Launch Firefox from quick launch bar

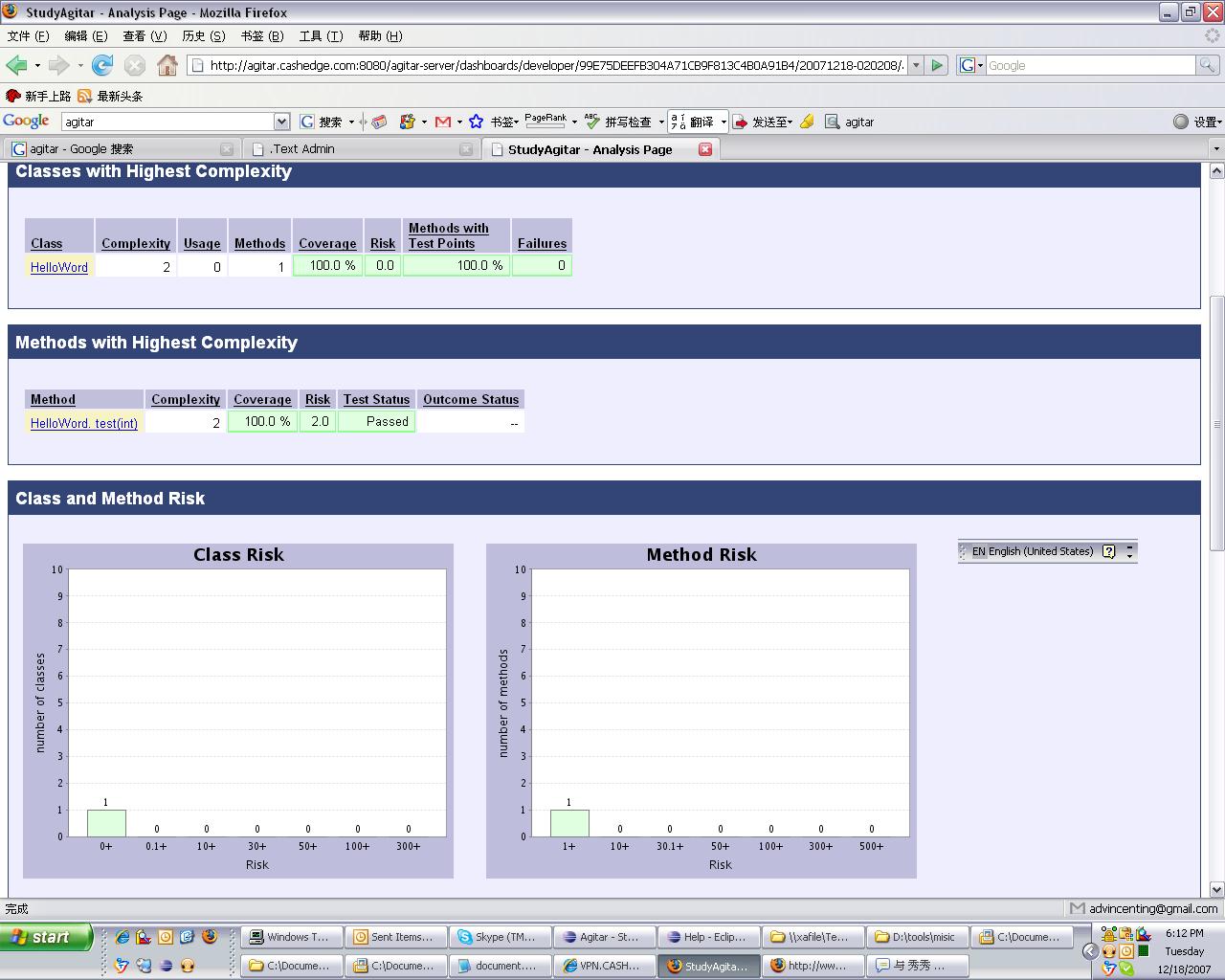pyautogui.click(x=210, y=937)
